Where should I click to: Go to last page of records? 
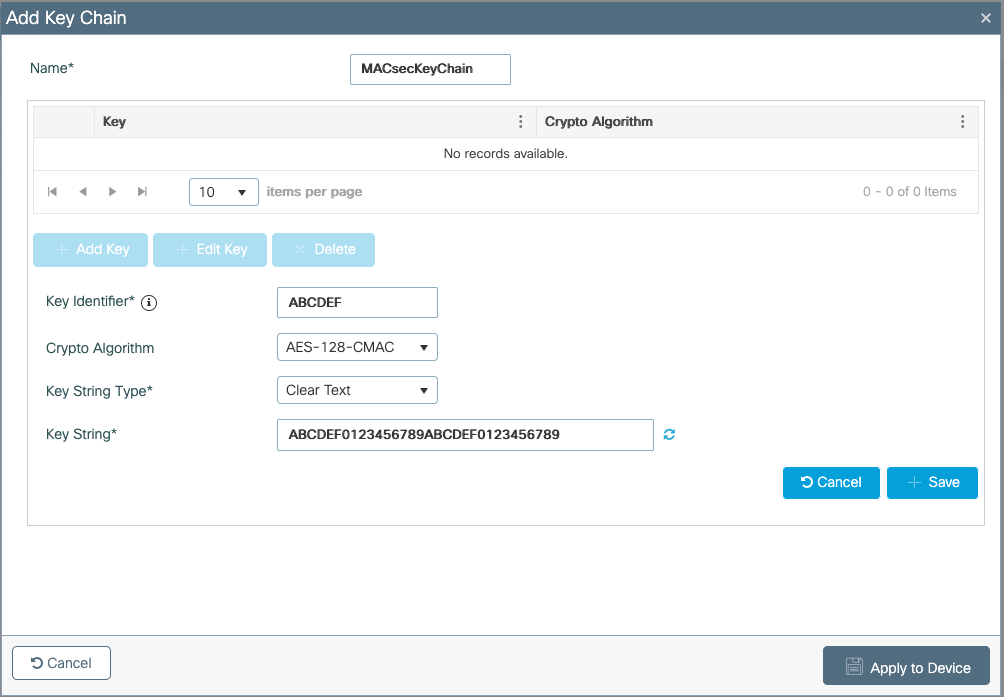pos(142,191)
